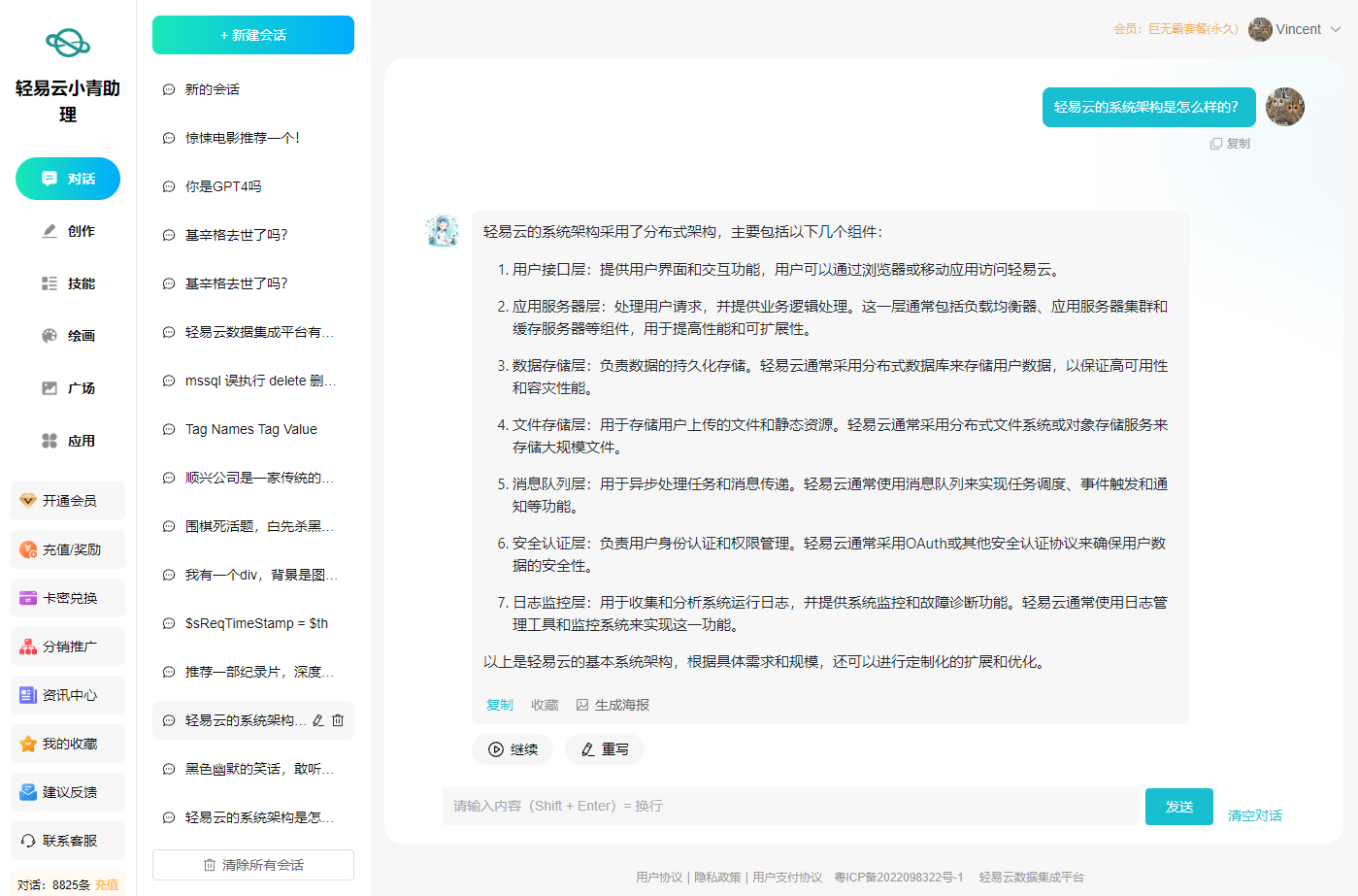Open the 你是GPT4吗 conversation

point(253,186)
